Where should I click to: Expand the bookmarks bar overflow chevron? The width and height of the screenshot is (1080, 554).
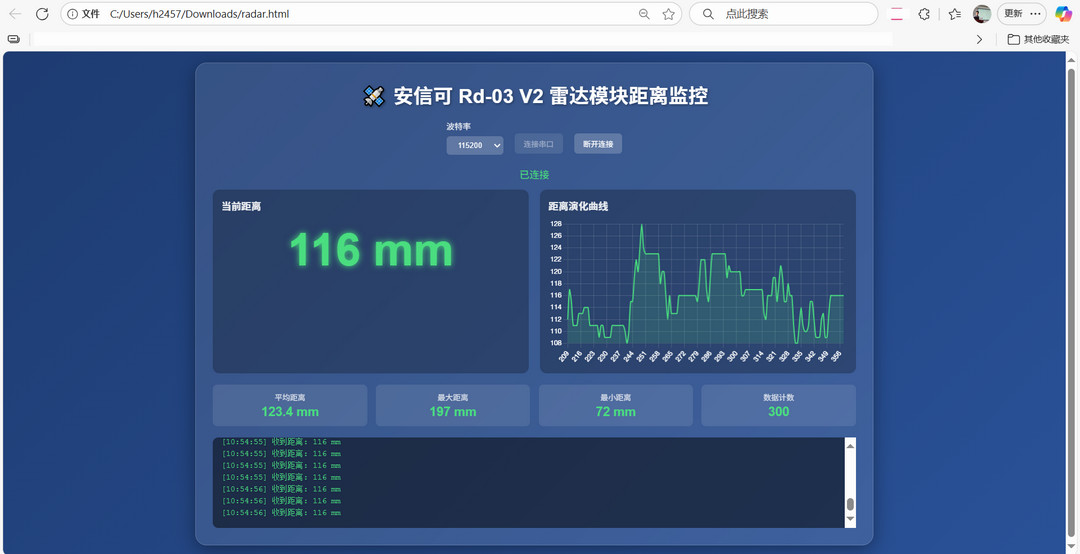[x=979, y=39]
